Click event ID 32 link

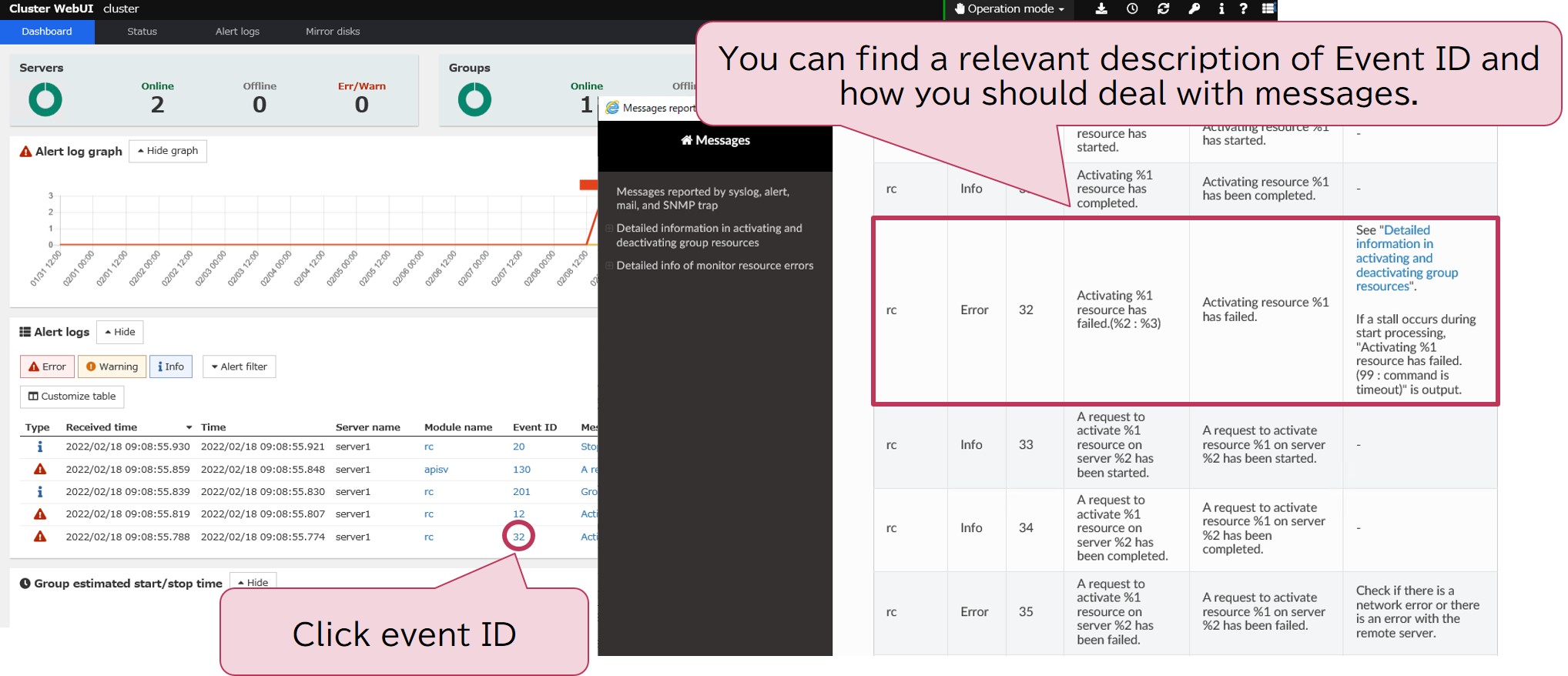point(518,537)
